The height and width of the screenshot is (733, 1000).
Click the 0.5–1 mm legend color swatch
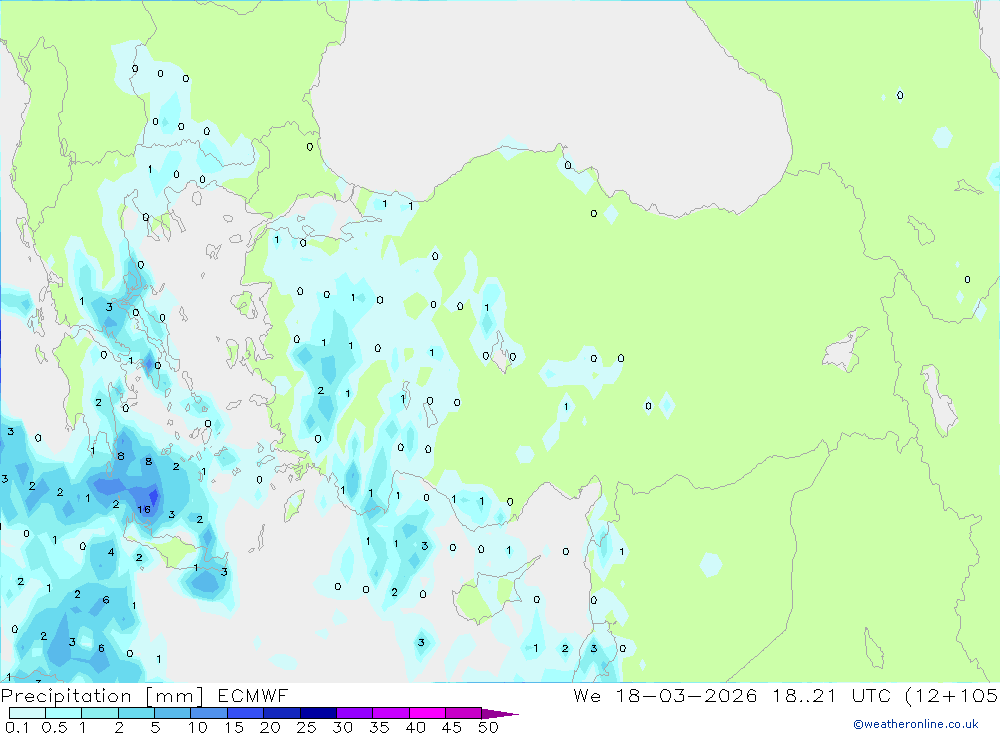tap(63, 713)
